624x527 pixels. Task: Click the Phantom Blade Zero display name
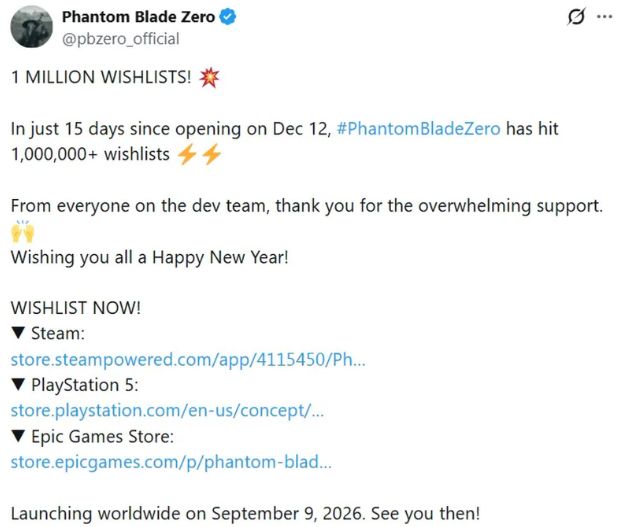[138, 17]
